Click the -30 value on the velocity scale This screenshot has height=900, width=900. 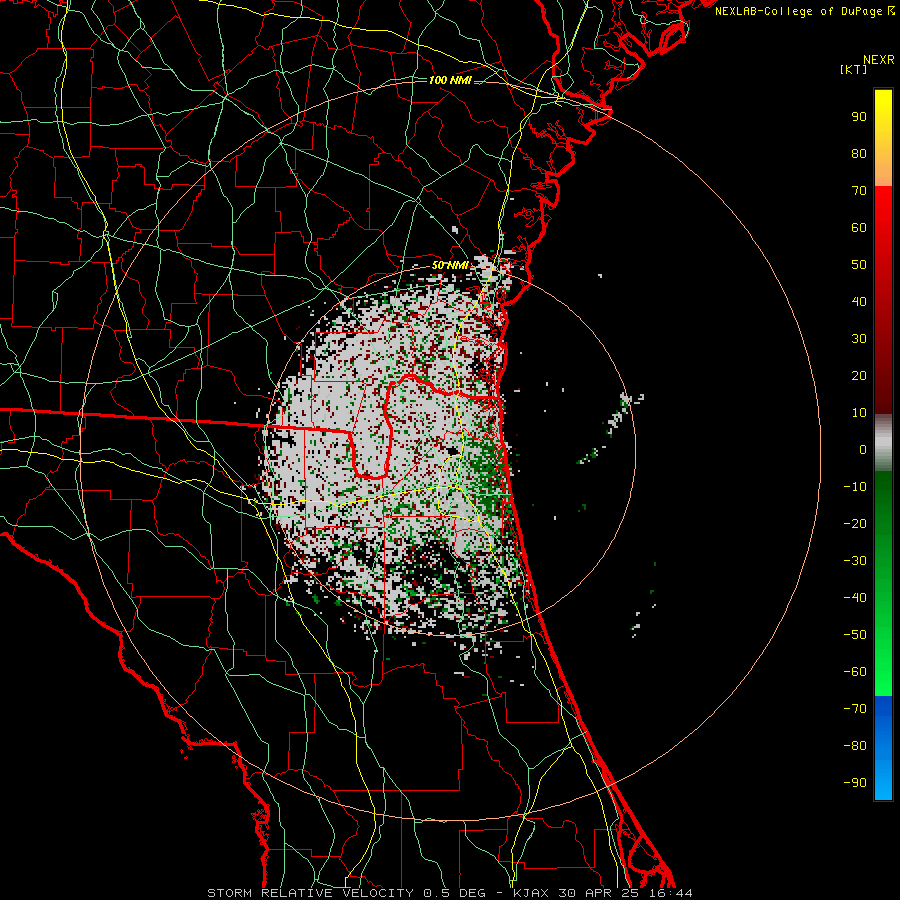855,561
